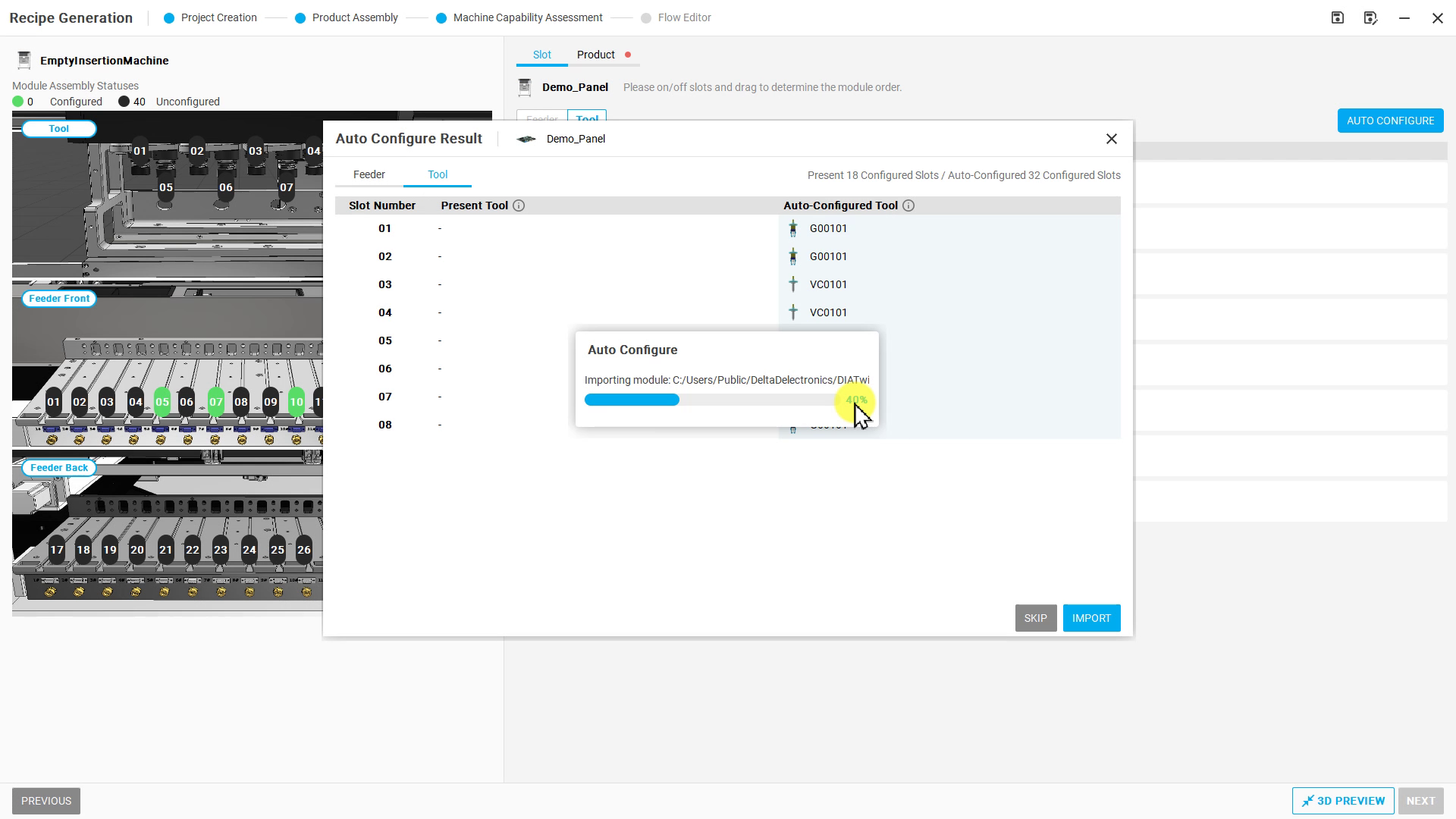Toggle feeder back slot 20
This screenshot has width=1456, height=819.
click(137, 551)
